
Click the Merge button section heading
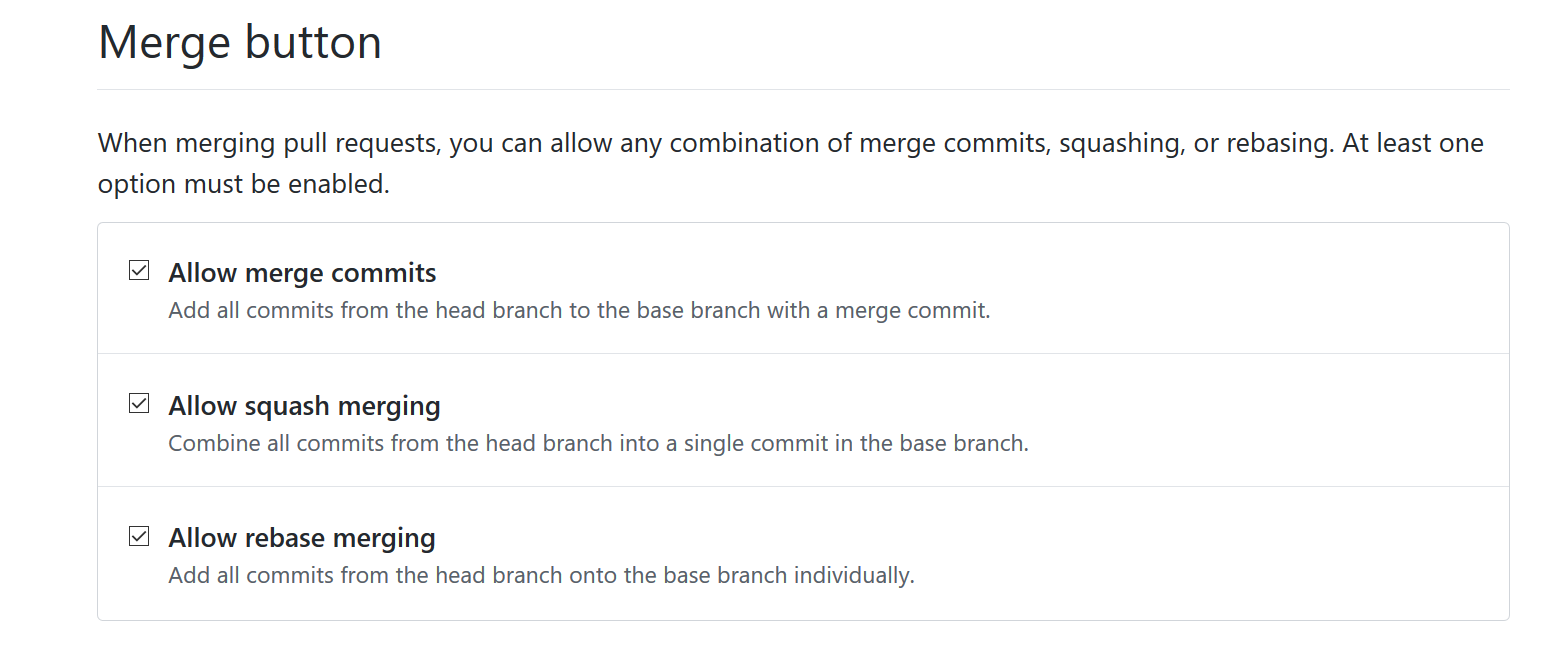239,42
